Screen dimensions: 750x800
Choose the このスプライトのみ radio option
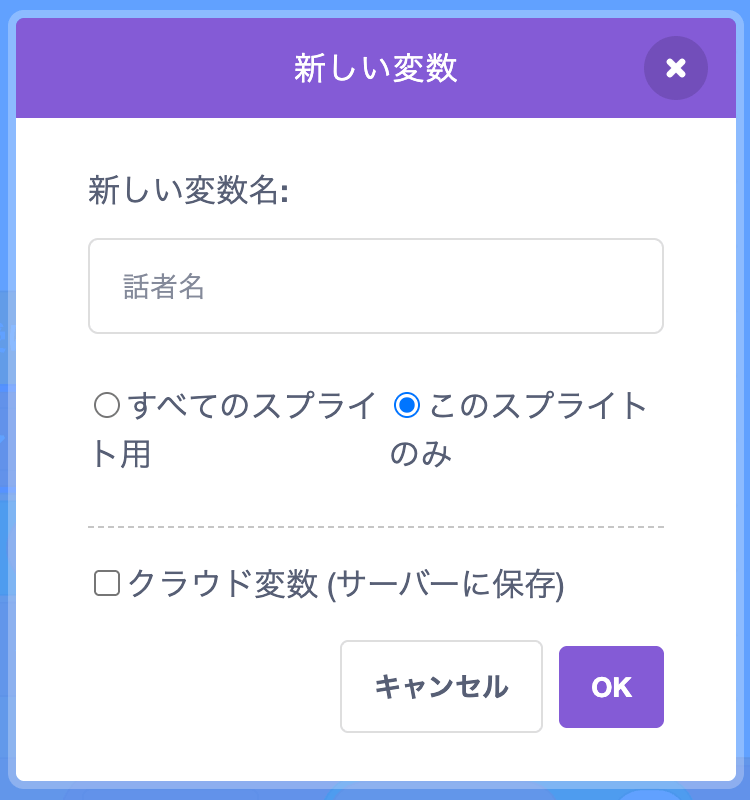[x=406, y=405]
